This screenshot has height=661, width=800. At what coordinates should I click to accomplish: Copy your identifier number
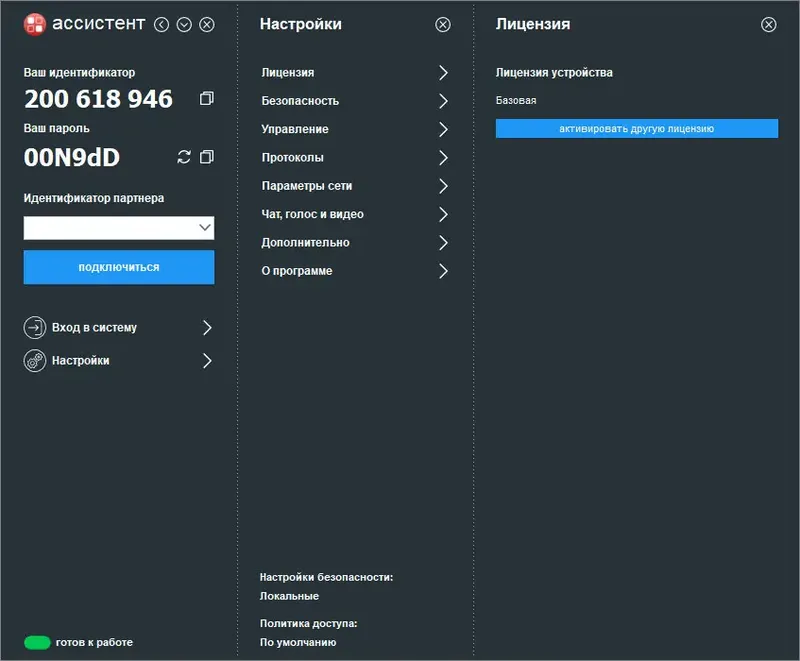pyautogui.click(x=207, y=99)
